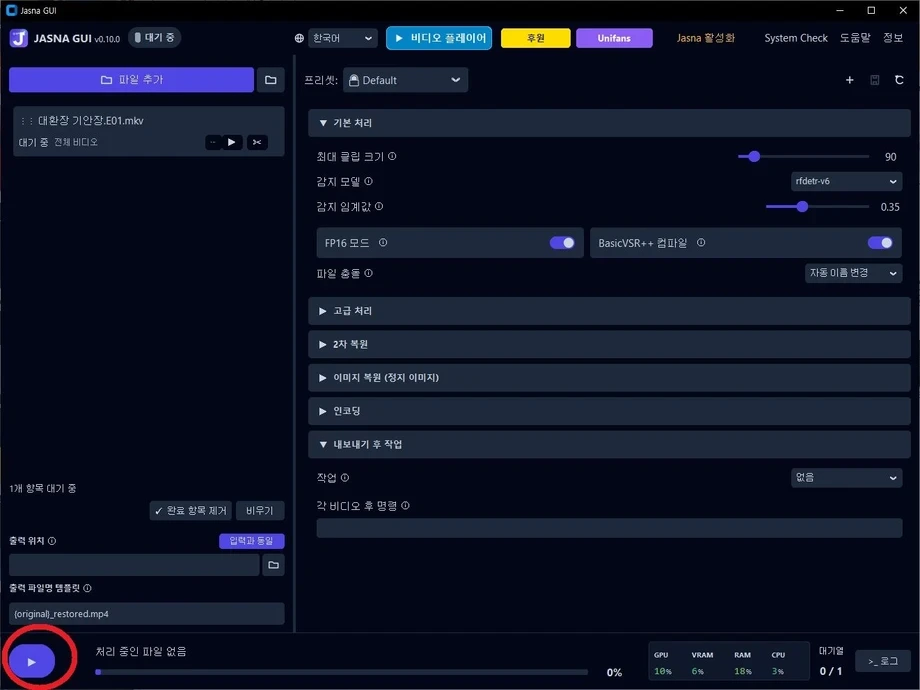The height and width of the screenshot is (690, 920).
Task: Click the 1개 항목 대기 중 status text
Action: (x=42, y=488)
